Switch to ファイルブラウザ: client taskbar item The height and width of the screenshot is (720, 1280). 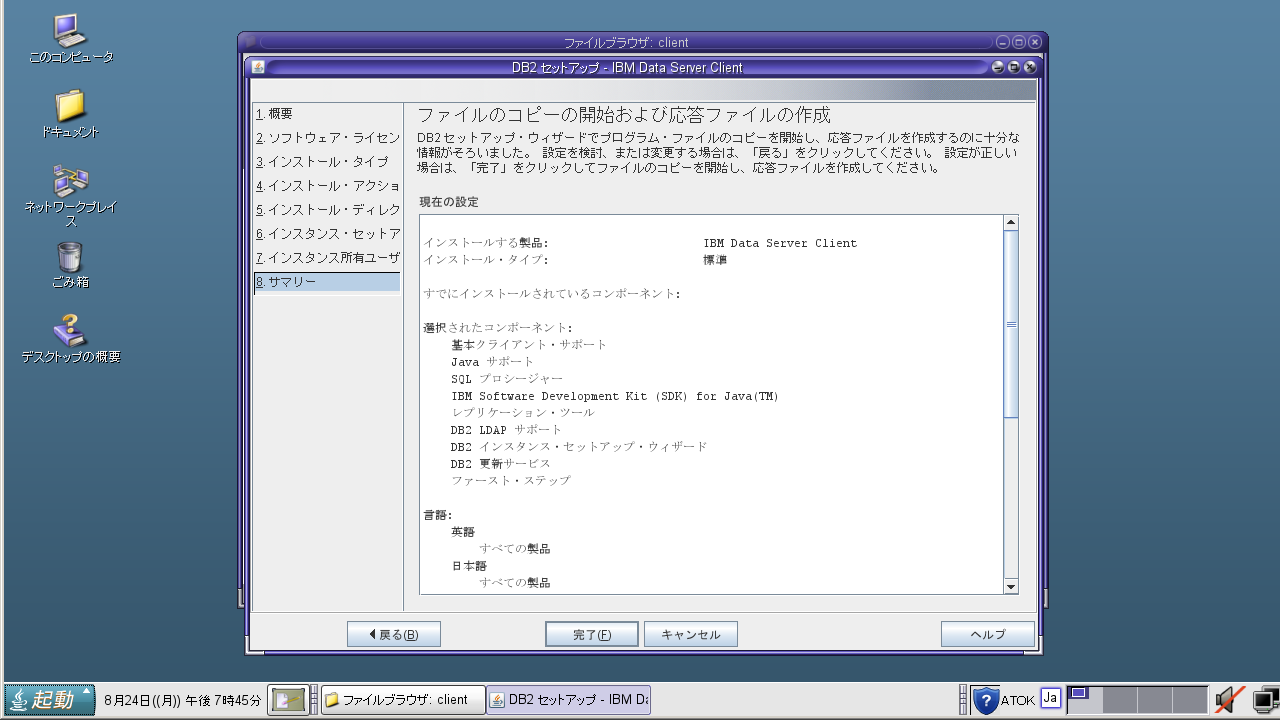pyautogui.click(x=403, y=700)
